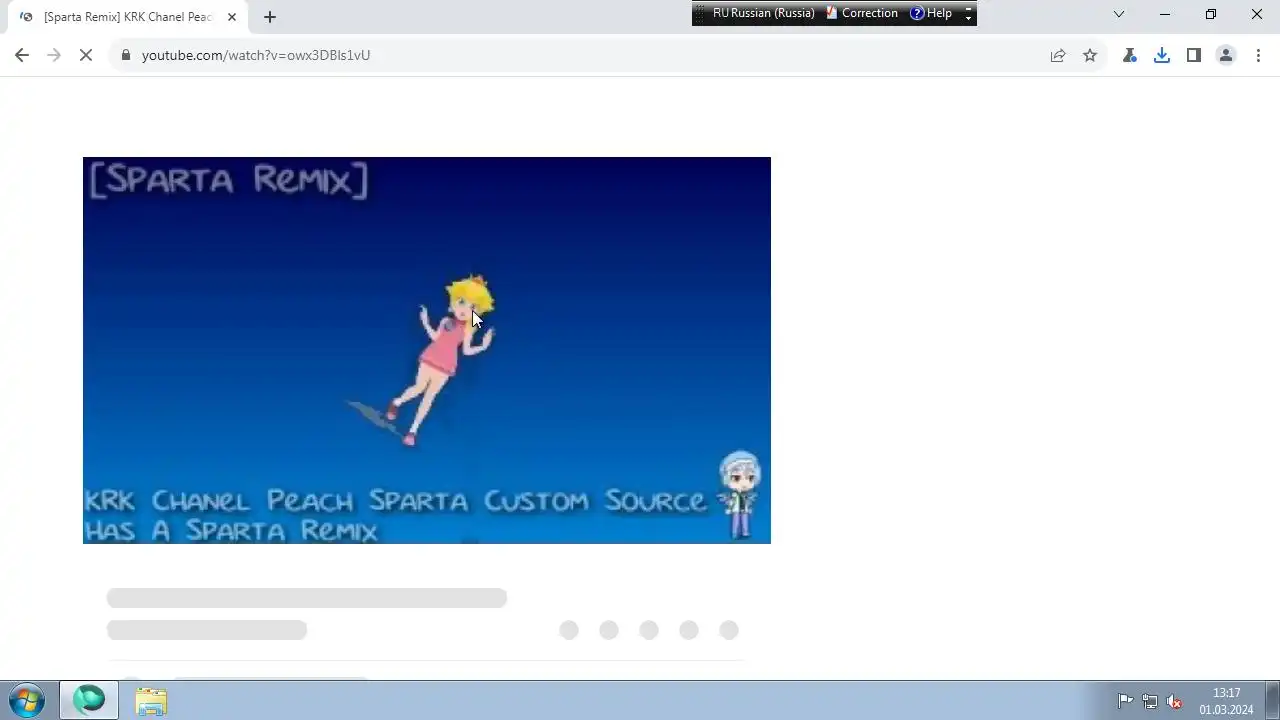Image resolution: width=1280 pixels, height=720 pixels.
Task: Open Action Center flag icon
Action: pos(1125,701)
